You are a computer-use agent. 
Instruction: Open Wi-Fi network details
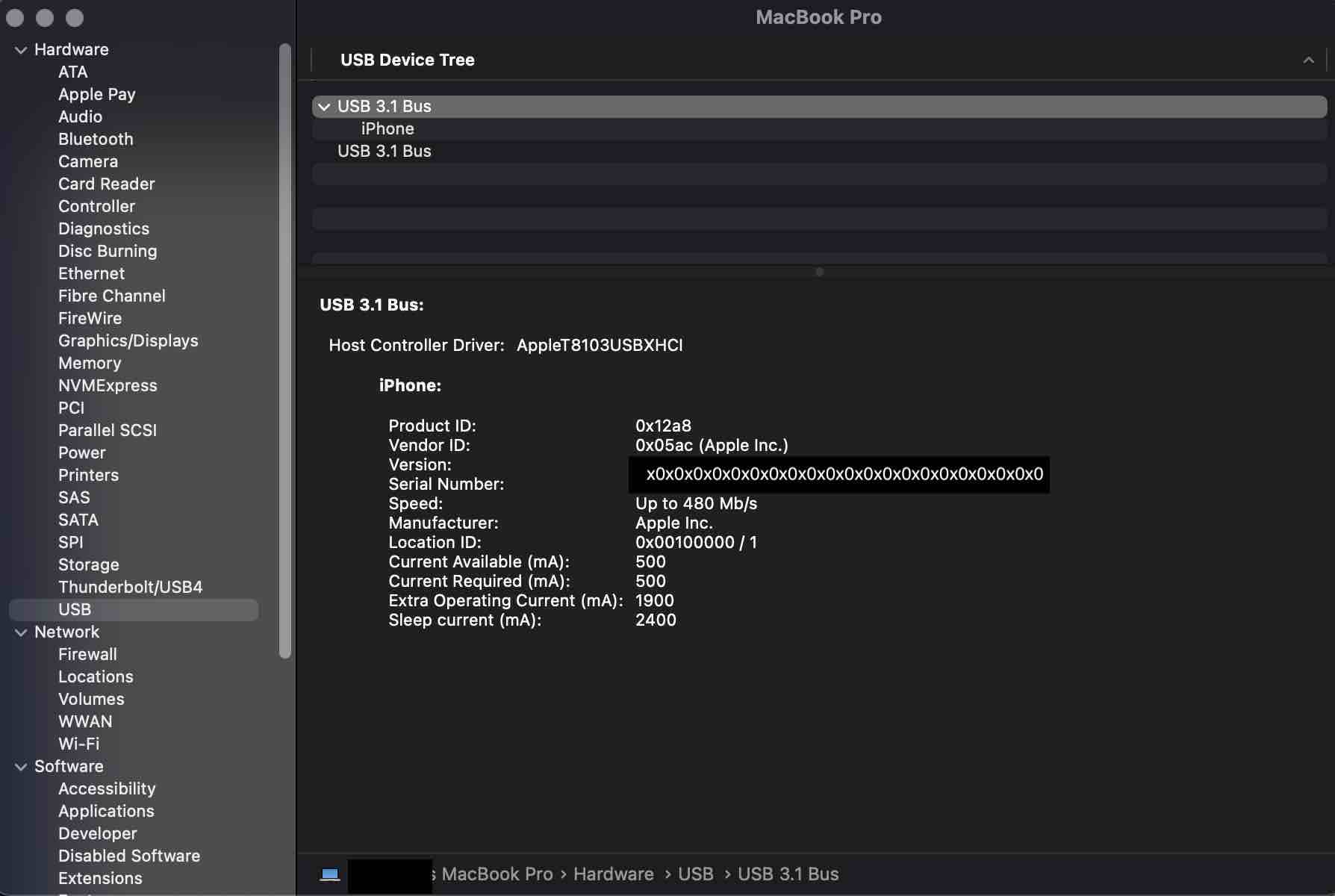pos(78,744)
